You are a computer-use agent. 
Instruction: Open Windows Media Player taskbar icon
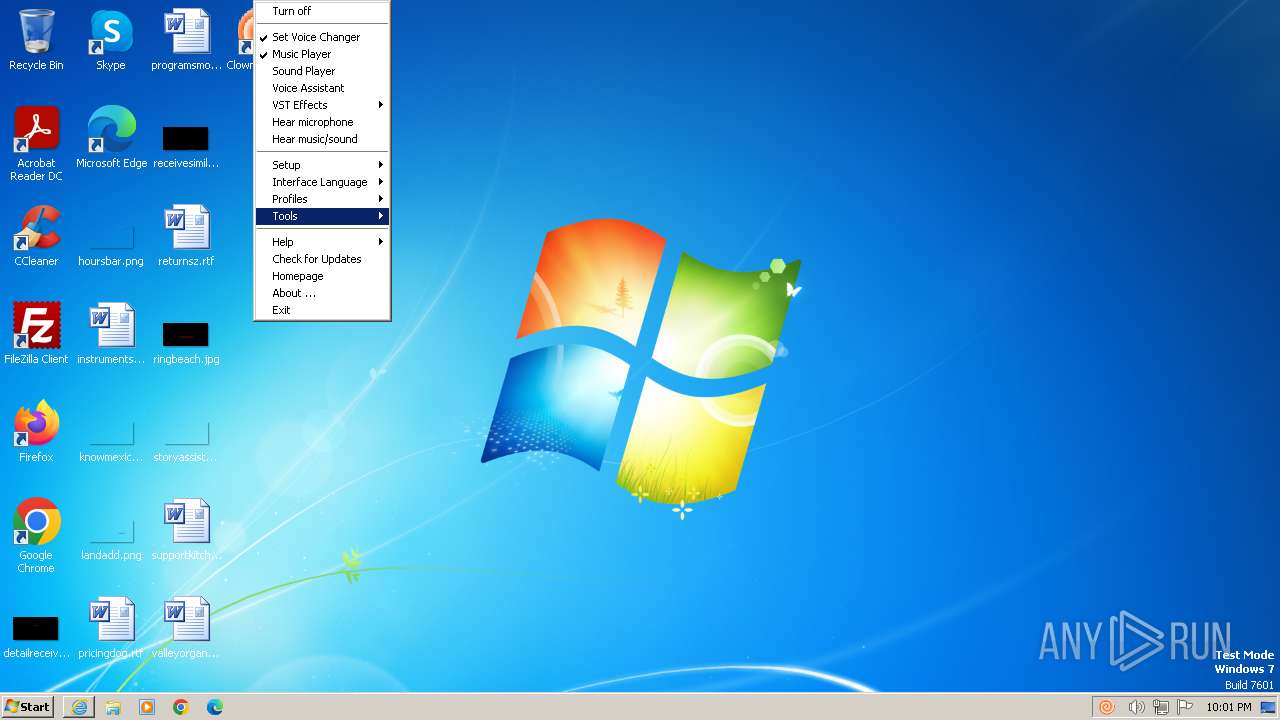click(x=147, y=707)
